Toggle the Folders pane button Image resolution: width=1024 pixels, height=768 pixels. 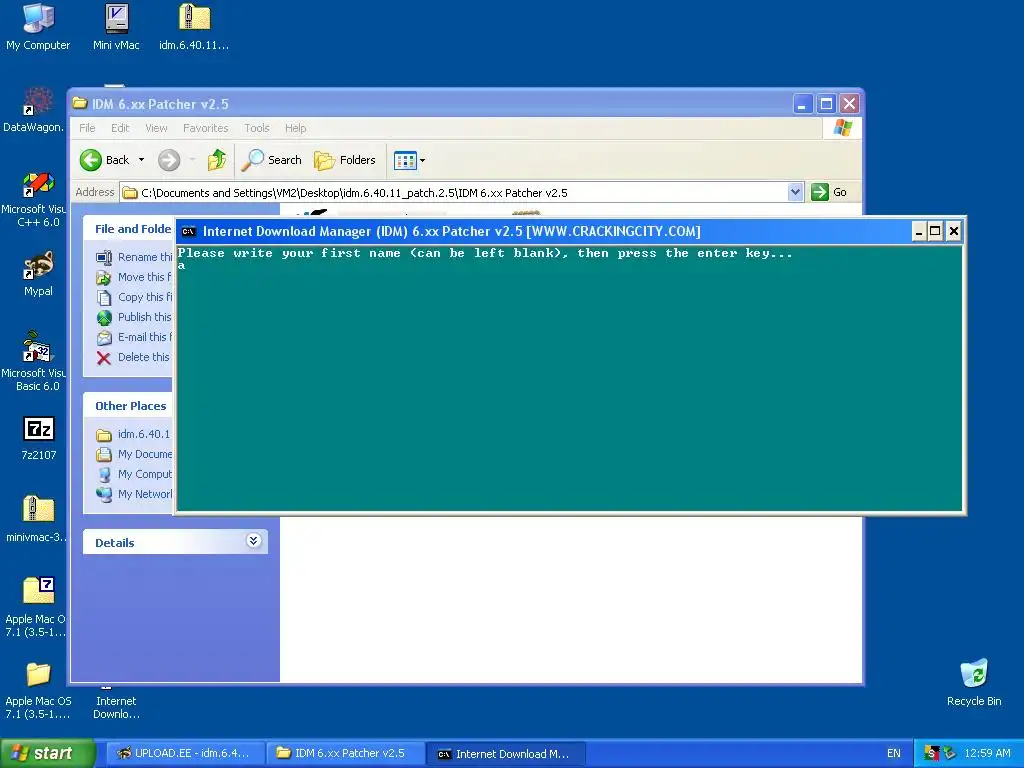[x=345, y=160]
